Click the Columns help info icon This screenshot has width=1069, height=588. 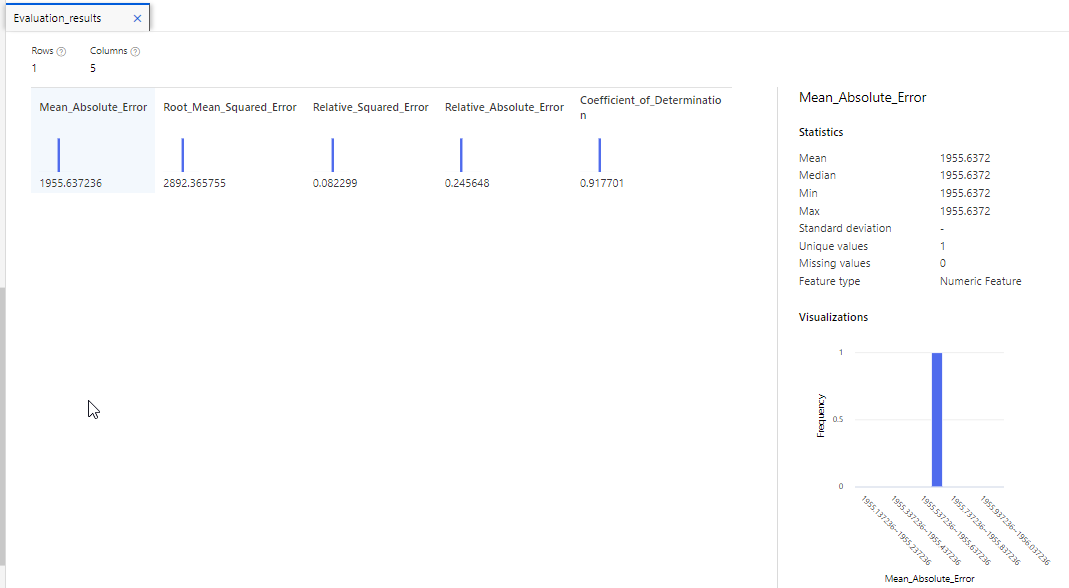click(135, 51)
